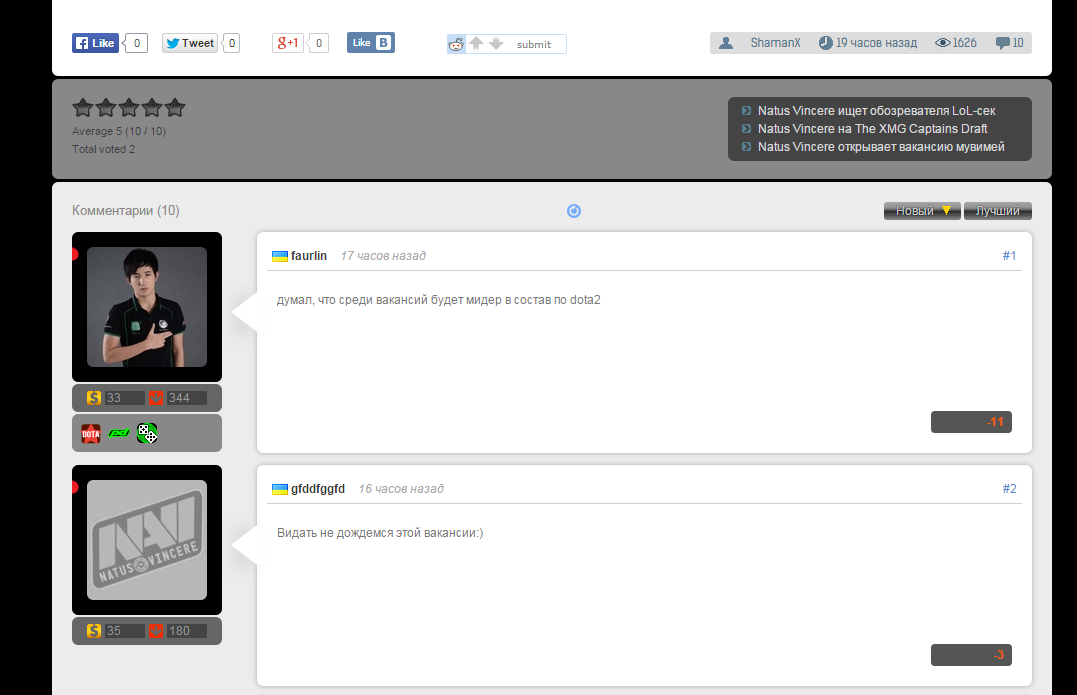This screenshot has width=1077, height=695.
Task: Open gfddfggfd's NaVi avatar
Action: click(147, 540)
